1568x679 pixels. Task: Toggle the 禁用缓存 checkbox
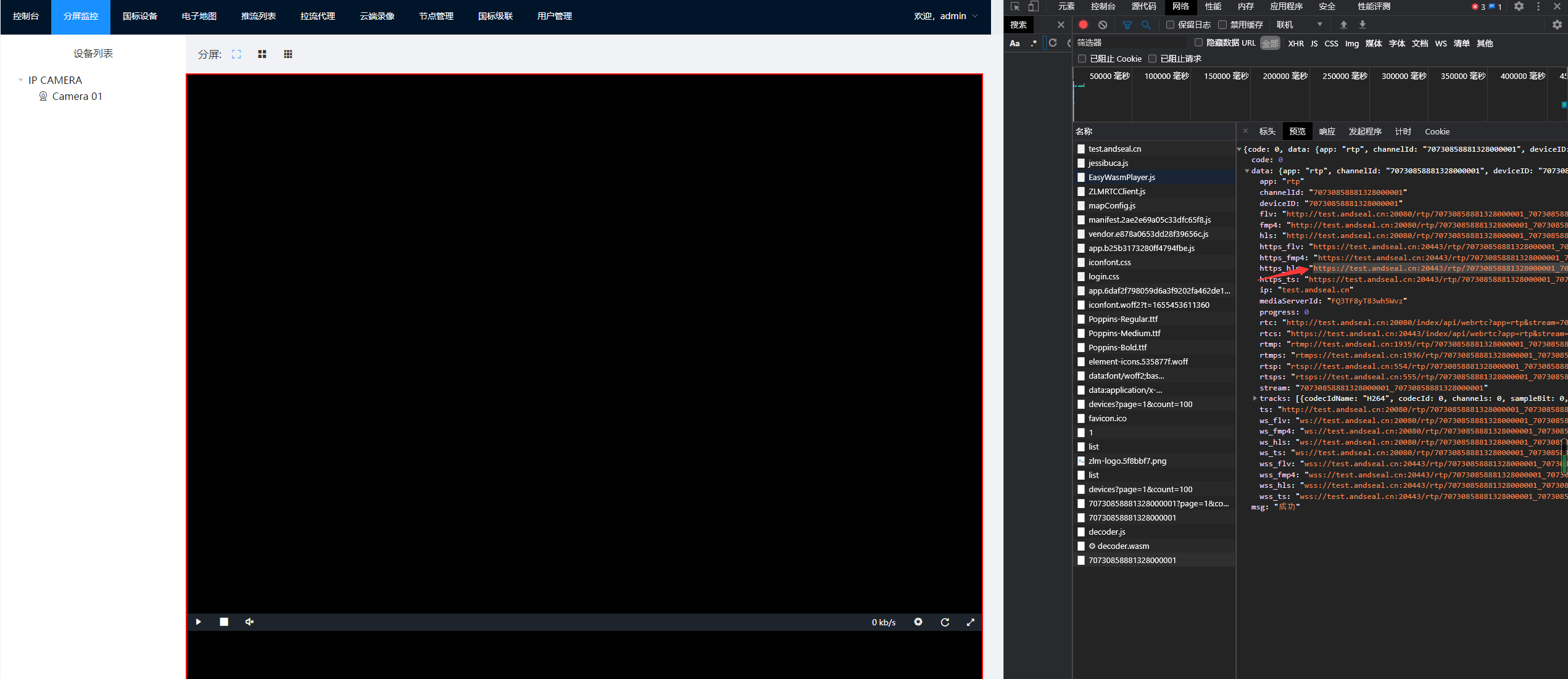click(x=1222, y=25)
